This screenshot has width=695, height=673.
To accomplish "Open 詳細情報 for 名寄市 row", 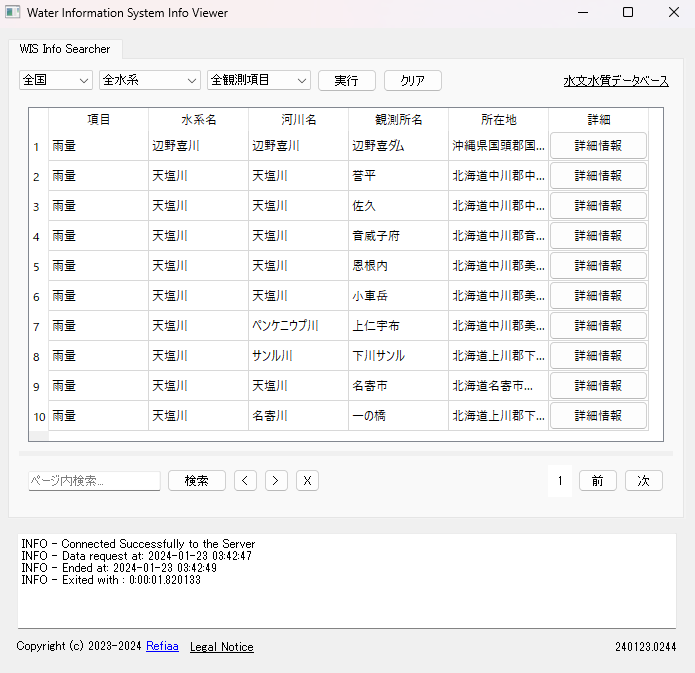I will (598, 386).
